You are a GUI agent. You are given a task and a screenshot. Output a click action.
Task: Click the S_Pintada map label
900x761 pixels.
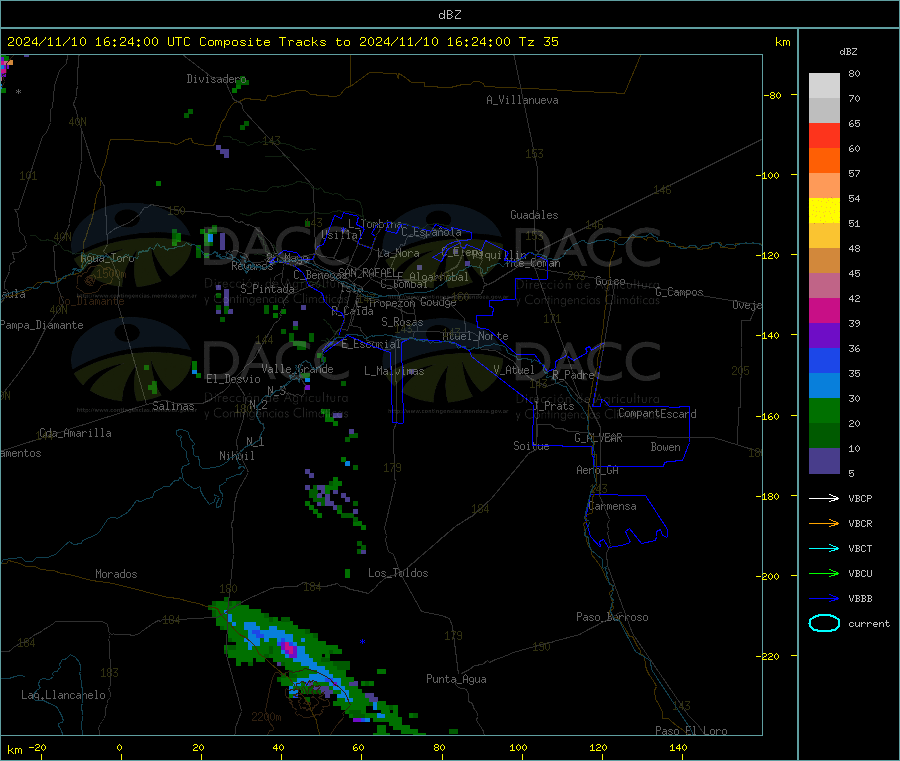click(267, 289)
